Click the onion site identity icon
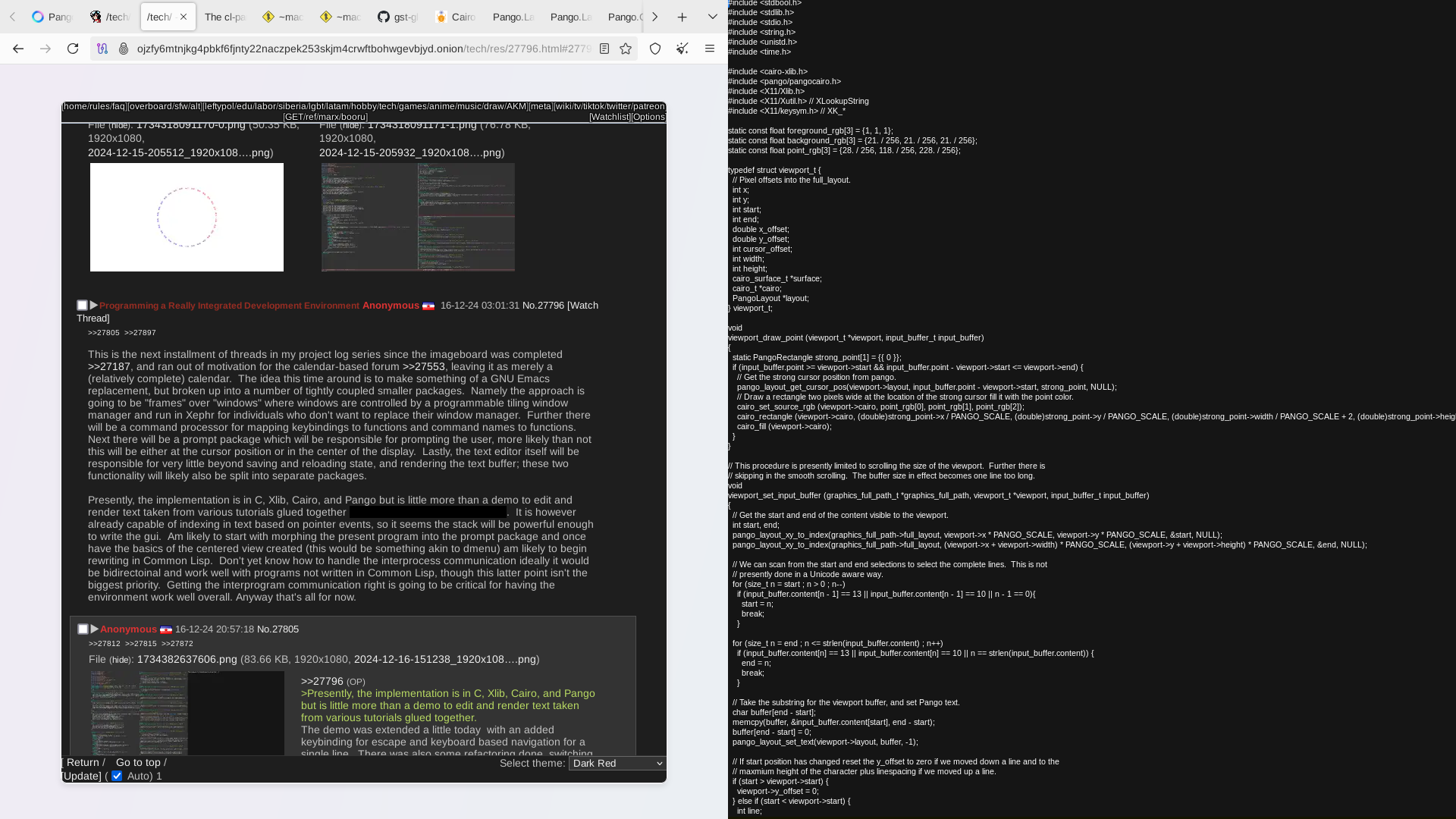Image resolution: width=1456 pixels, height=819 pixels. point(124,49)
